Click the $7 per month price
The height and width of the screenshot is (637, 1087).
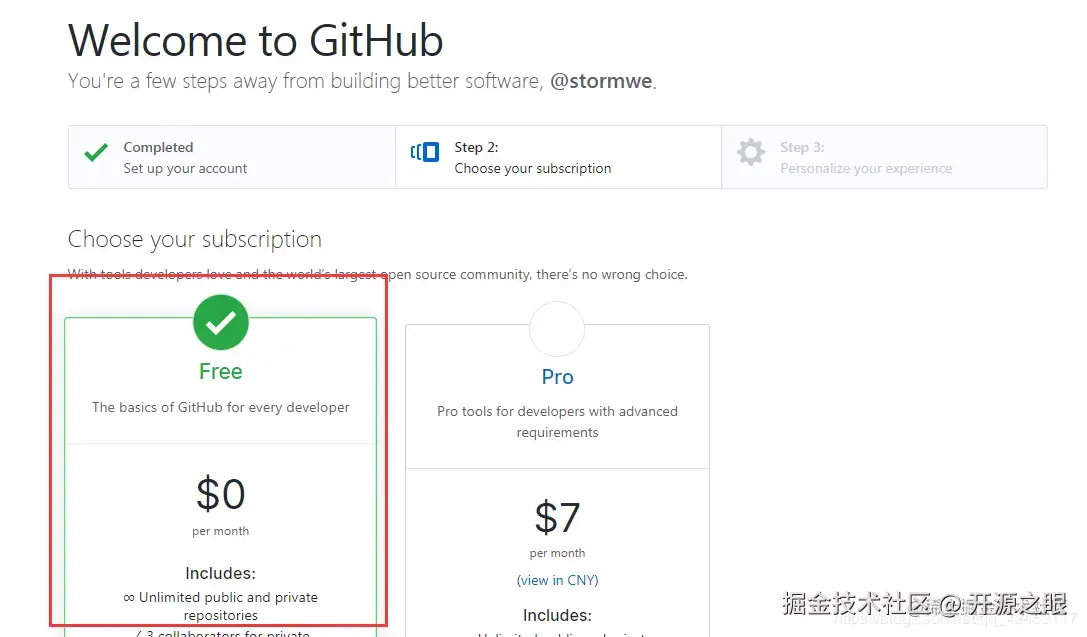[x=557, y=518]
